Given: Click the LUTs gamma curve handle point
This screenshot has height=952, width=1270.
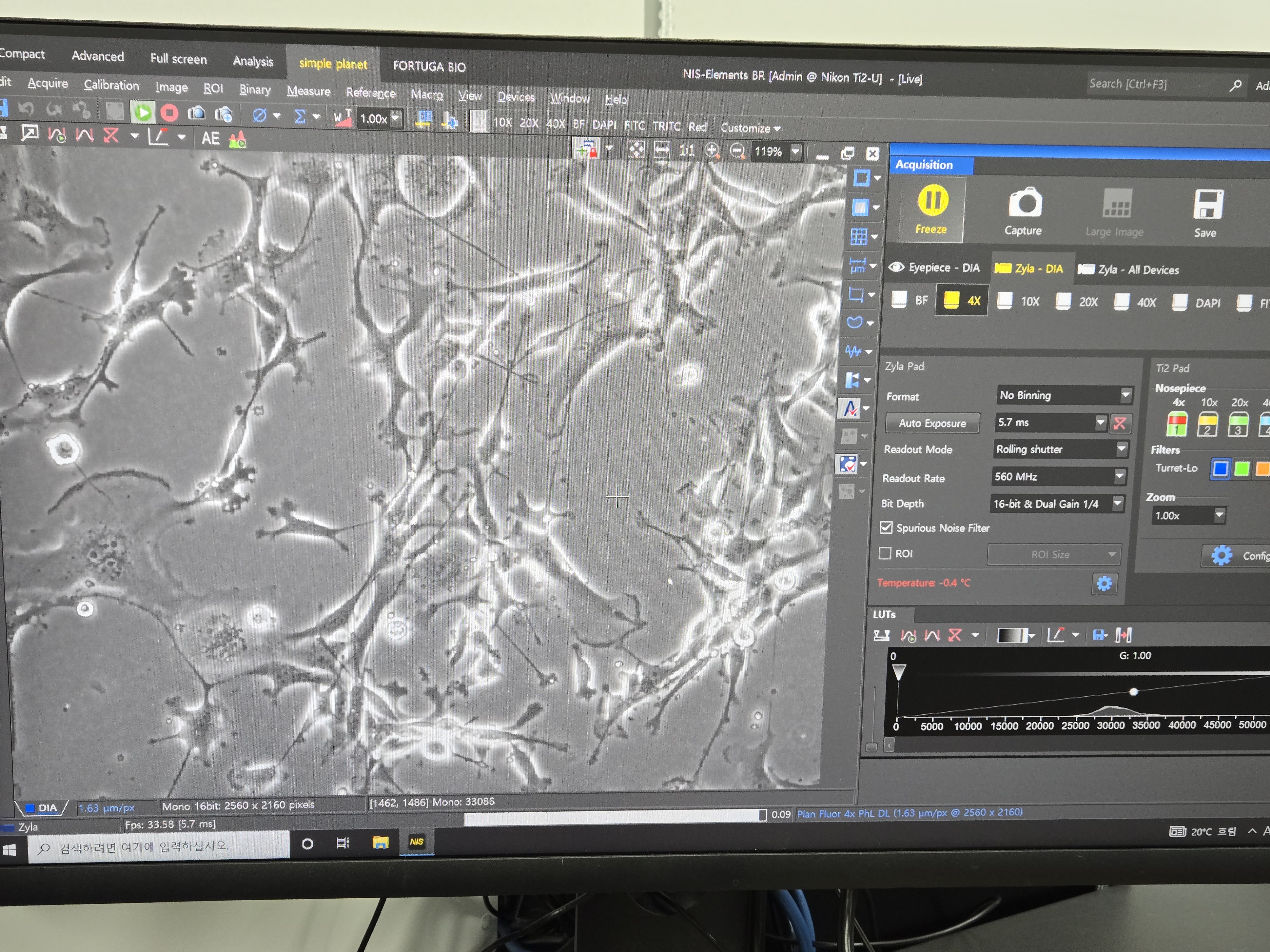Looking at the screenshot, I should (1133, 692).
